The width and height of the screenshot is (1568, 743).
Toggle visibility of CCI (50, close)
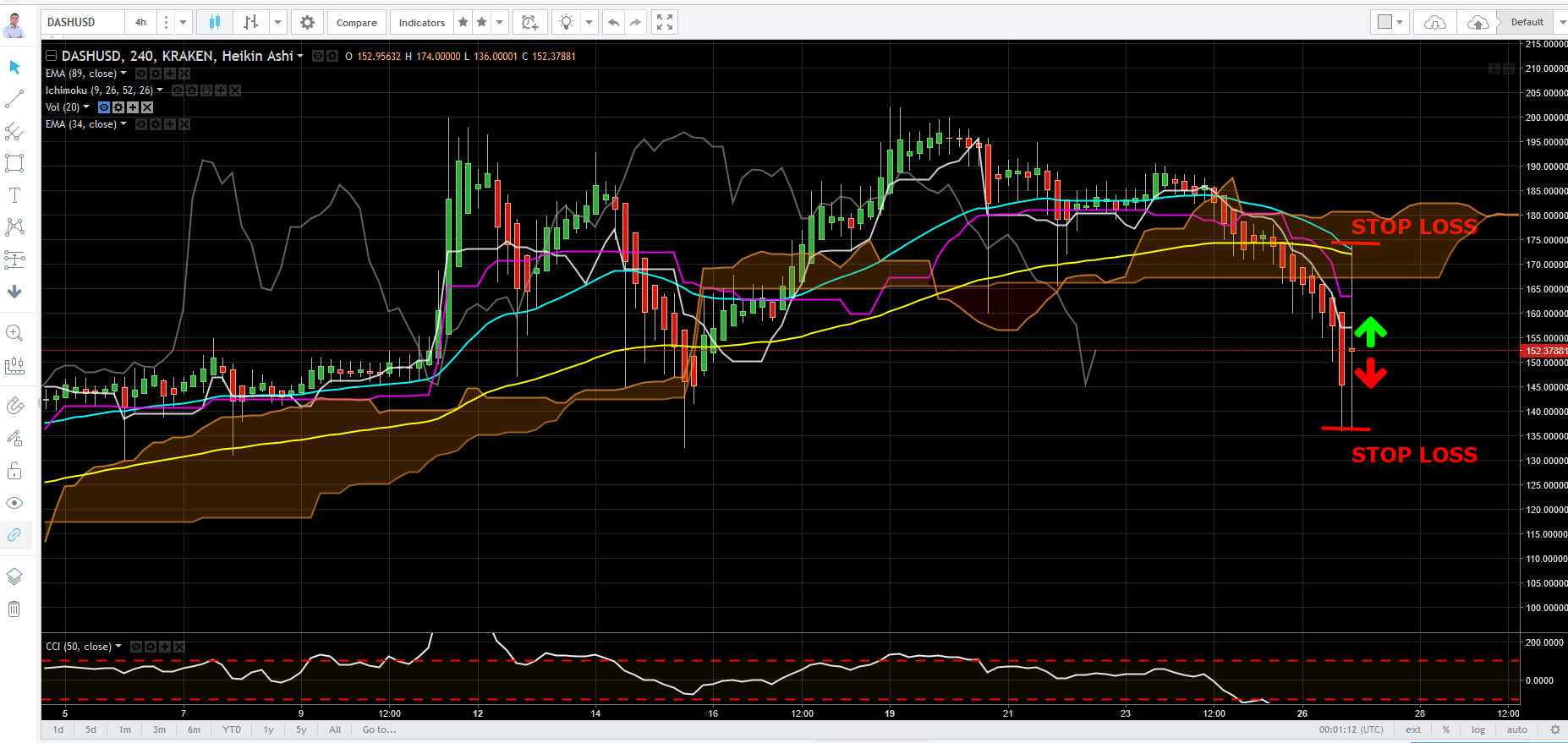click(x=135, y=647)
